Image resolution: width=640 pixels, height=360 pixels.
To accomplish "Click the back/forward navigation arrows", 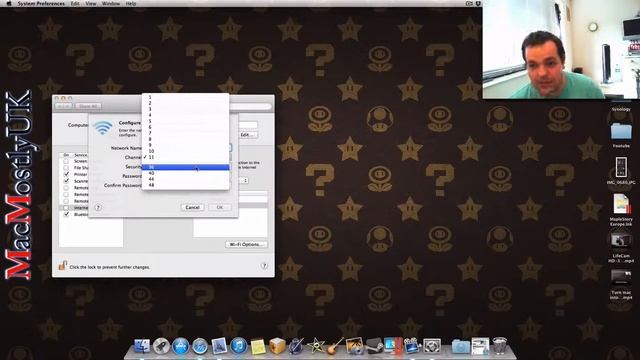I will coord(63,106).
